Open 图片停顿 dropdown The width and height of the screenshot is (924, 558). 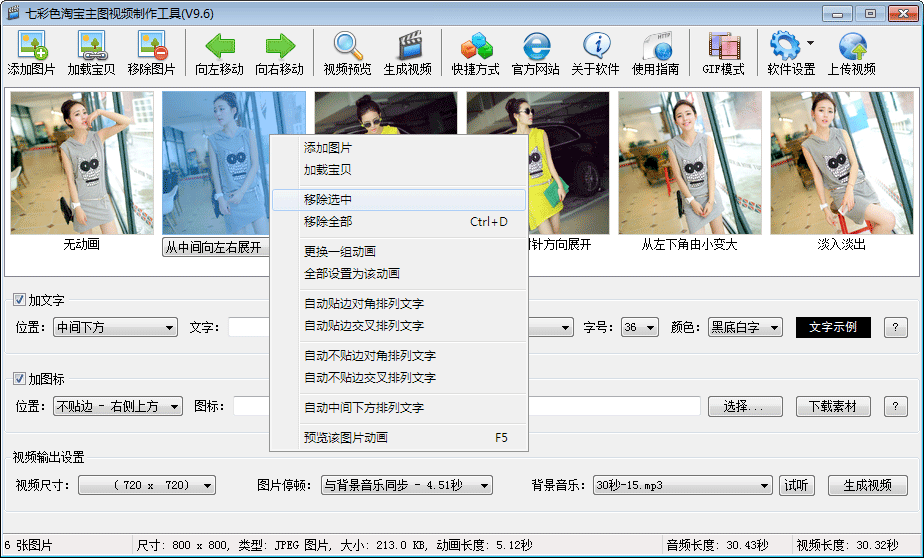[x=407, y=485]
